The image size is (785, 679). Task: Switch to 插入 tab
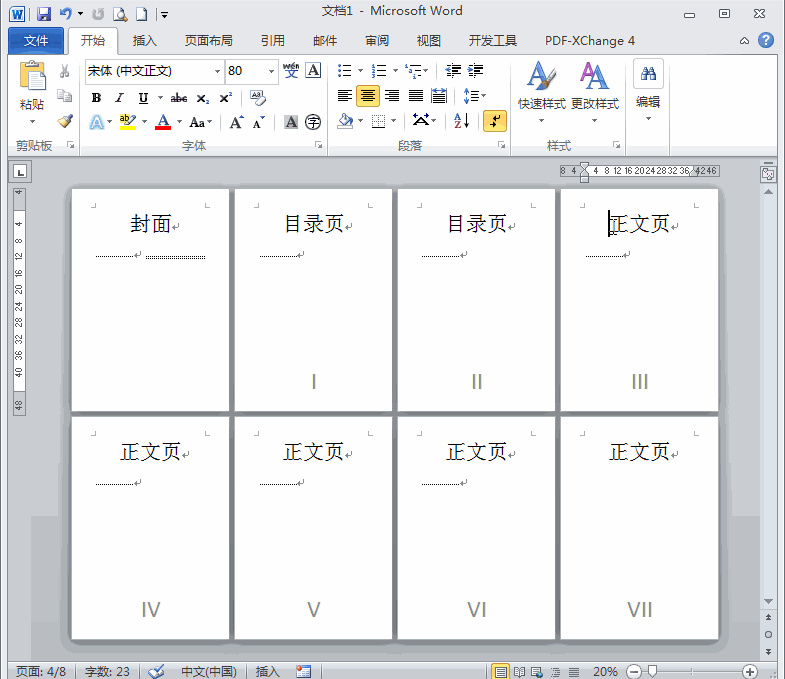point(144,41)
